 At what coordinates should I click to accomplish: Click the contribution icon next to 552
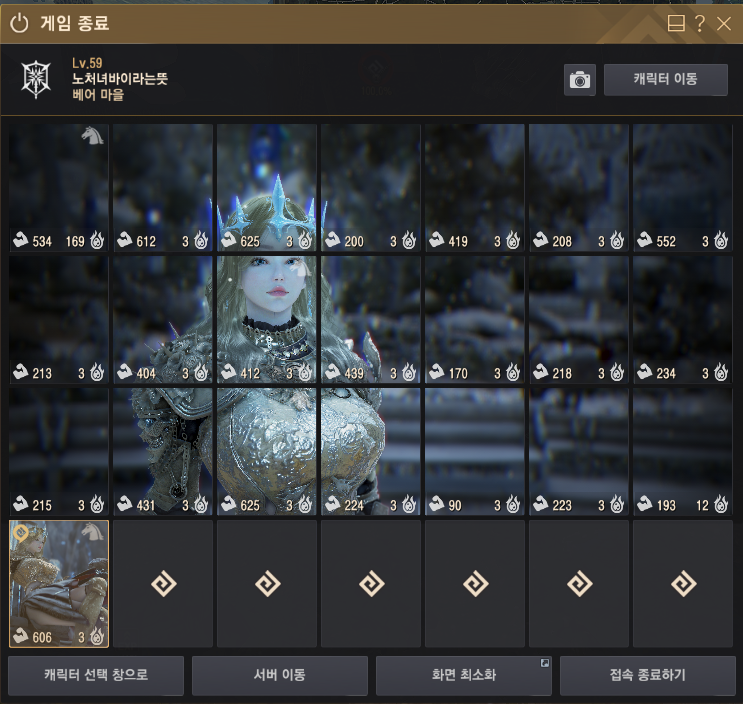[644, 240]
